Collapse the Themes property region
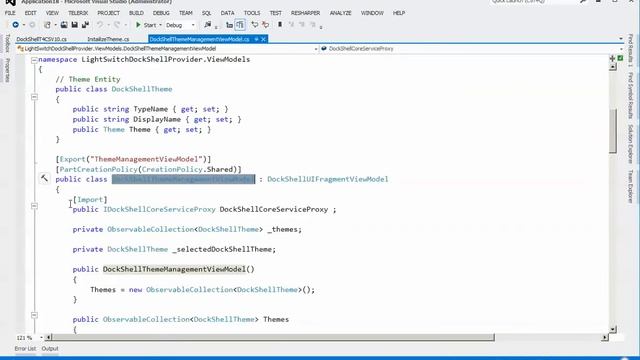640x360 pixels. 34,316
